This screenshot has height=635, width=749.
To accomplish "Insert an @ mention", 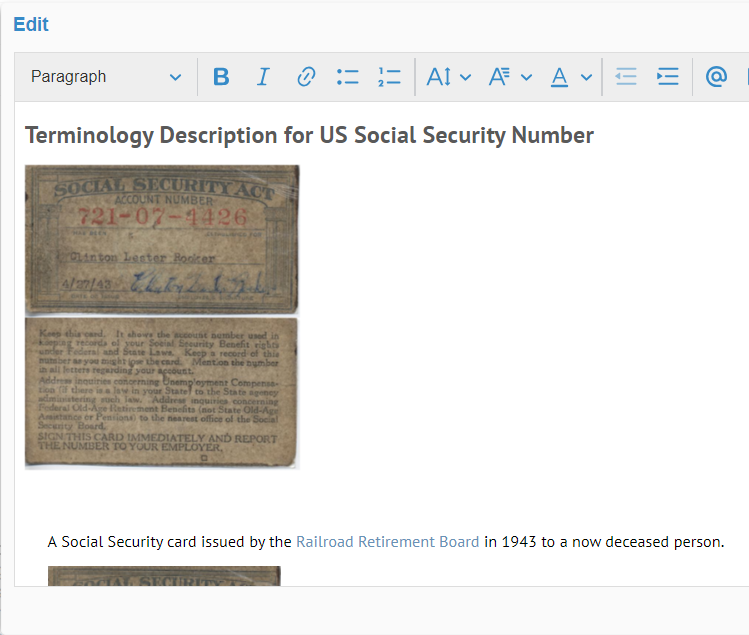I will [x=716, y=77].
